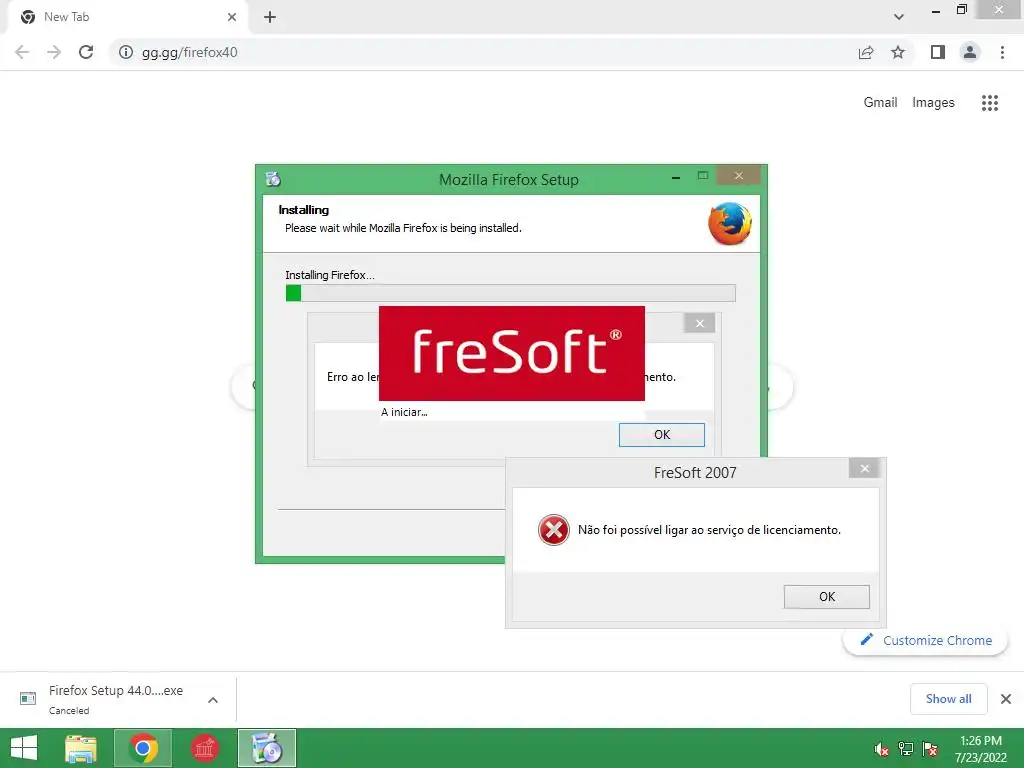The image size is (1024, 768).
Task: Click the 'Não foi possível ligar' error message
Action: pyautogui.click(x=709, y=530)
